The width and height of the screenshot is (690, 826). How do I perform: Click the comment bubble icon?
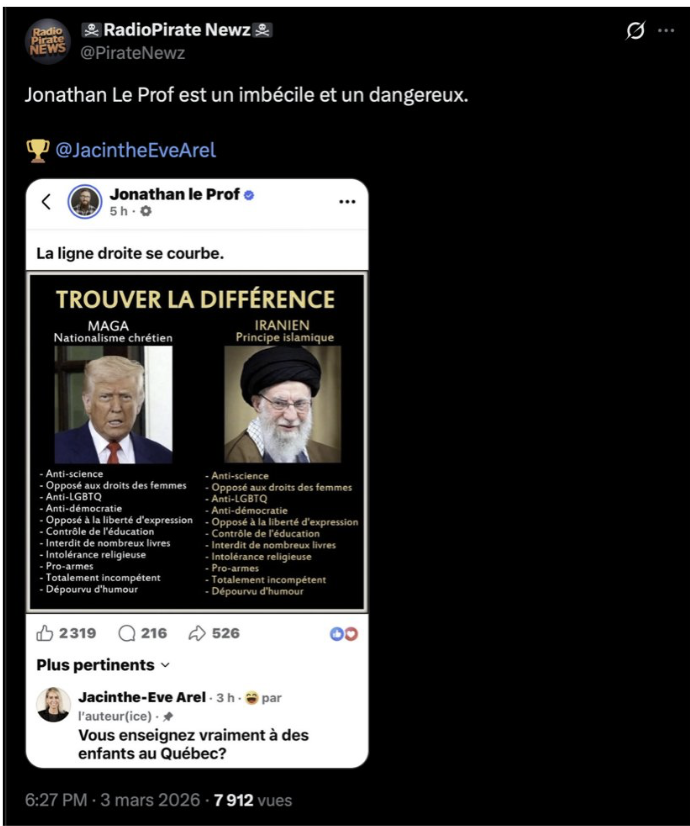tap(127, 633)
